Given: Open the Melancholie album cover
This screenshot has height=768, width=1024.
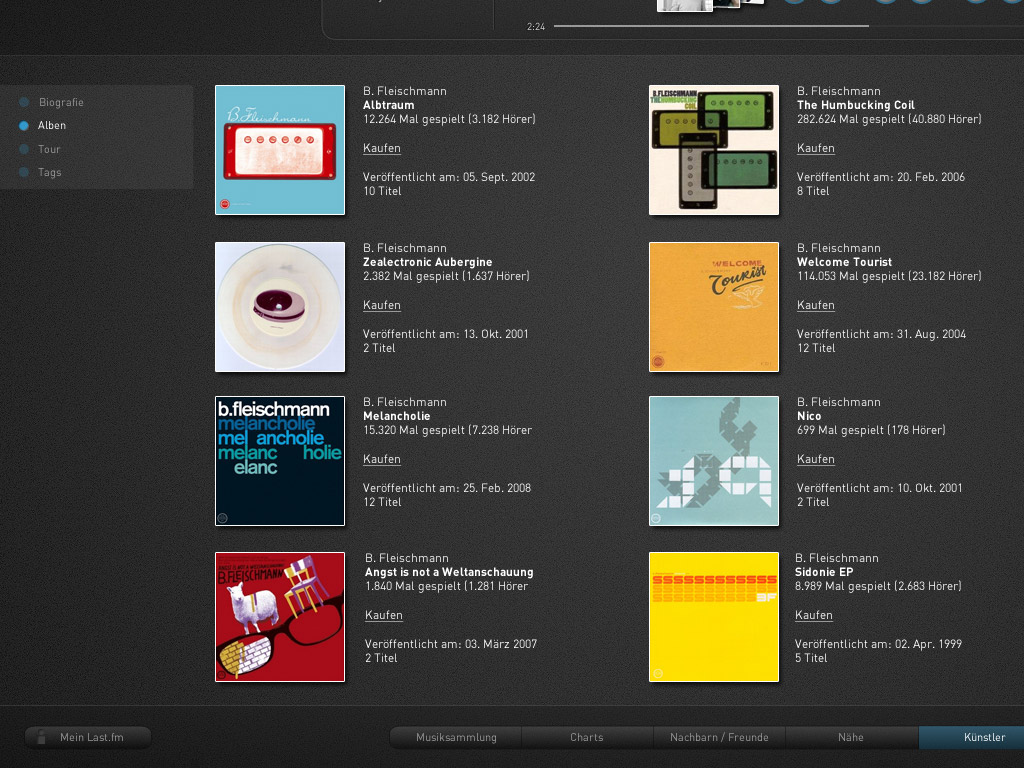Looking at the screenshot, I should pos(280,461).
